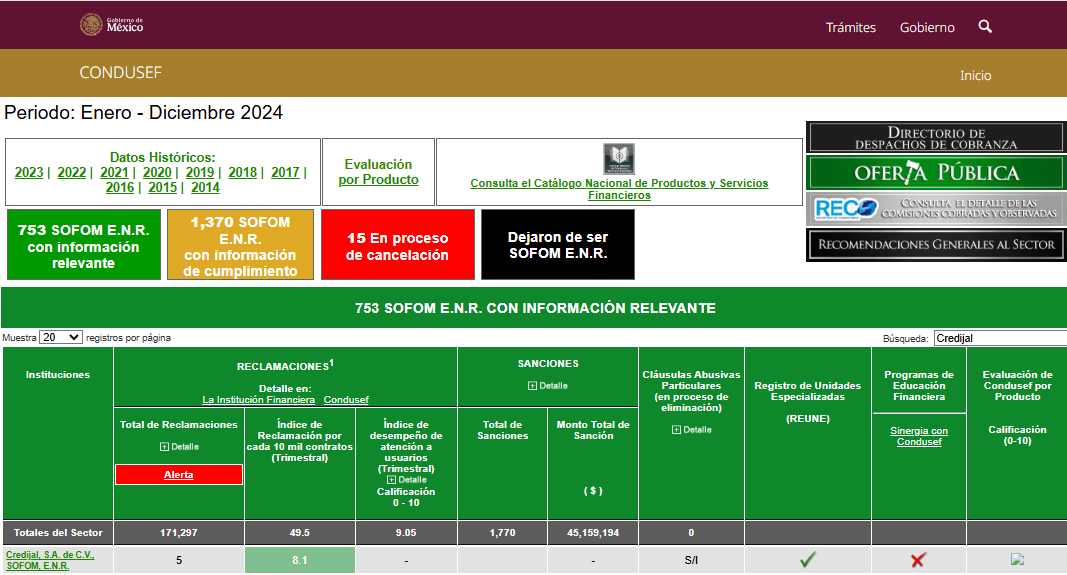This screenshot has height=575, width=1067.
Task: Click sector total 45,159,194 cell
Action: point(593,533)
